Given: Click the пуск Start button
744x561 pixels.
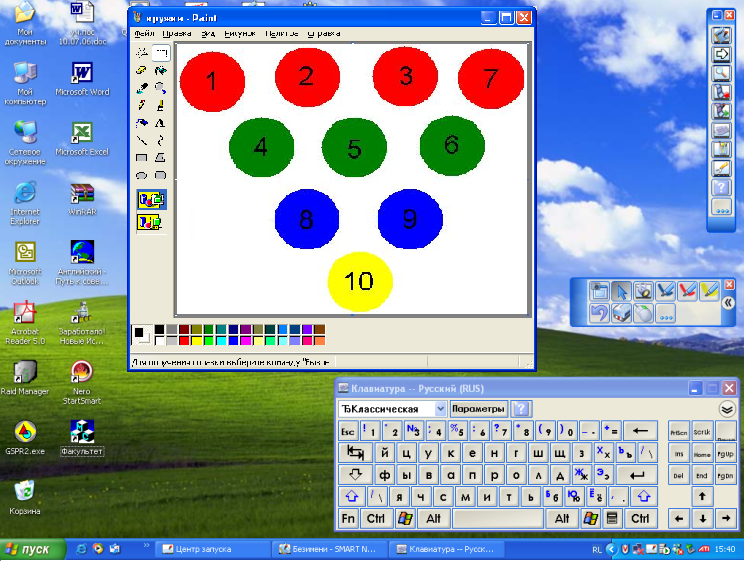Looking at the screenshot, I should (31, 549).
